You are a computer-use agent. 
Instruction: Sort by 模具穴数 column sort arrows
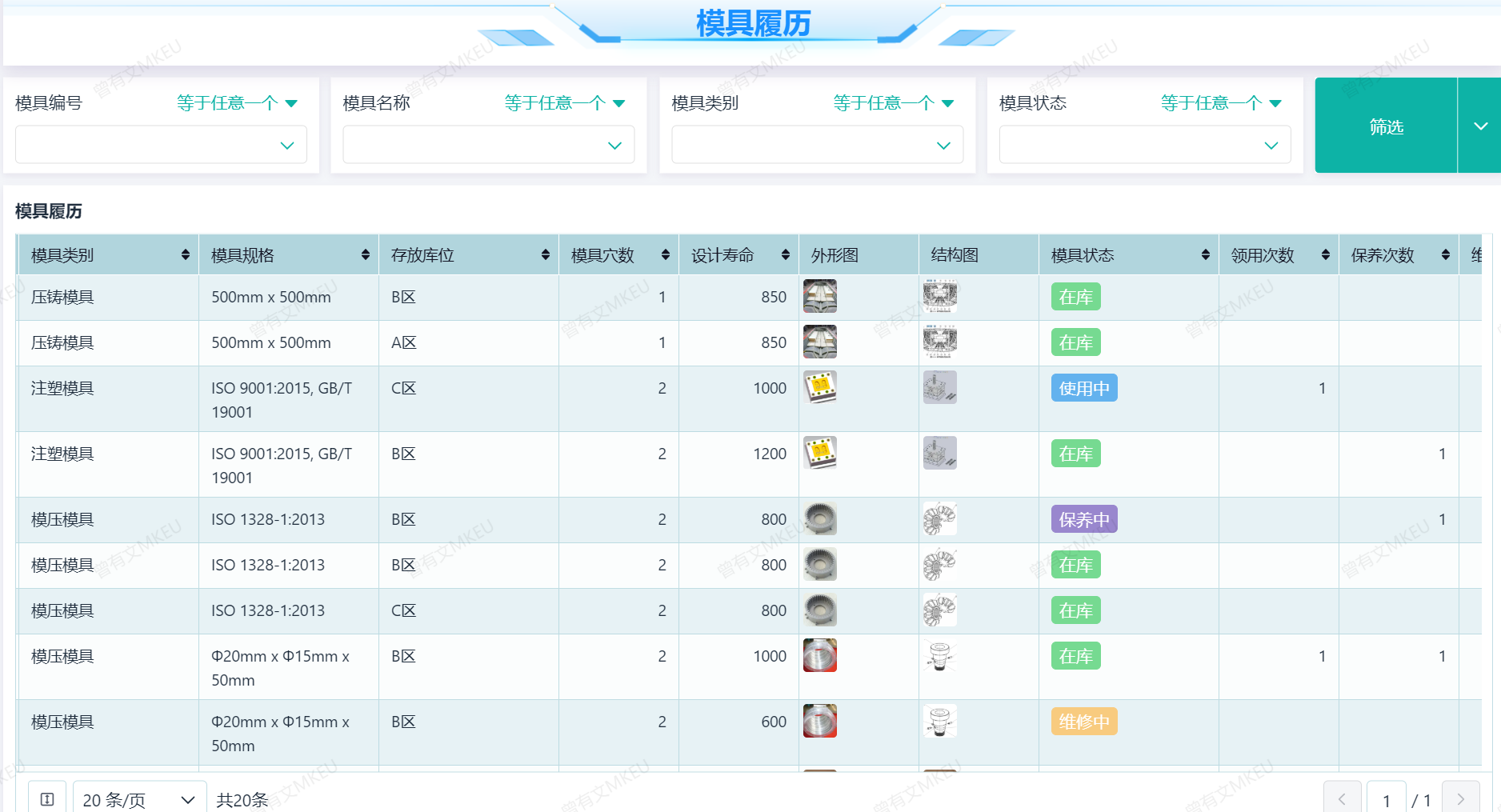tap(666, 254)
